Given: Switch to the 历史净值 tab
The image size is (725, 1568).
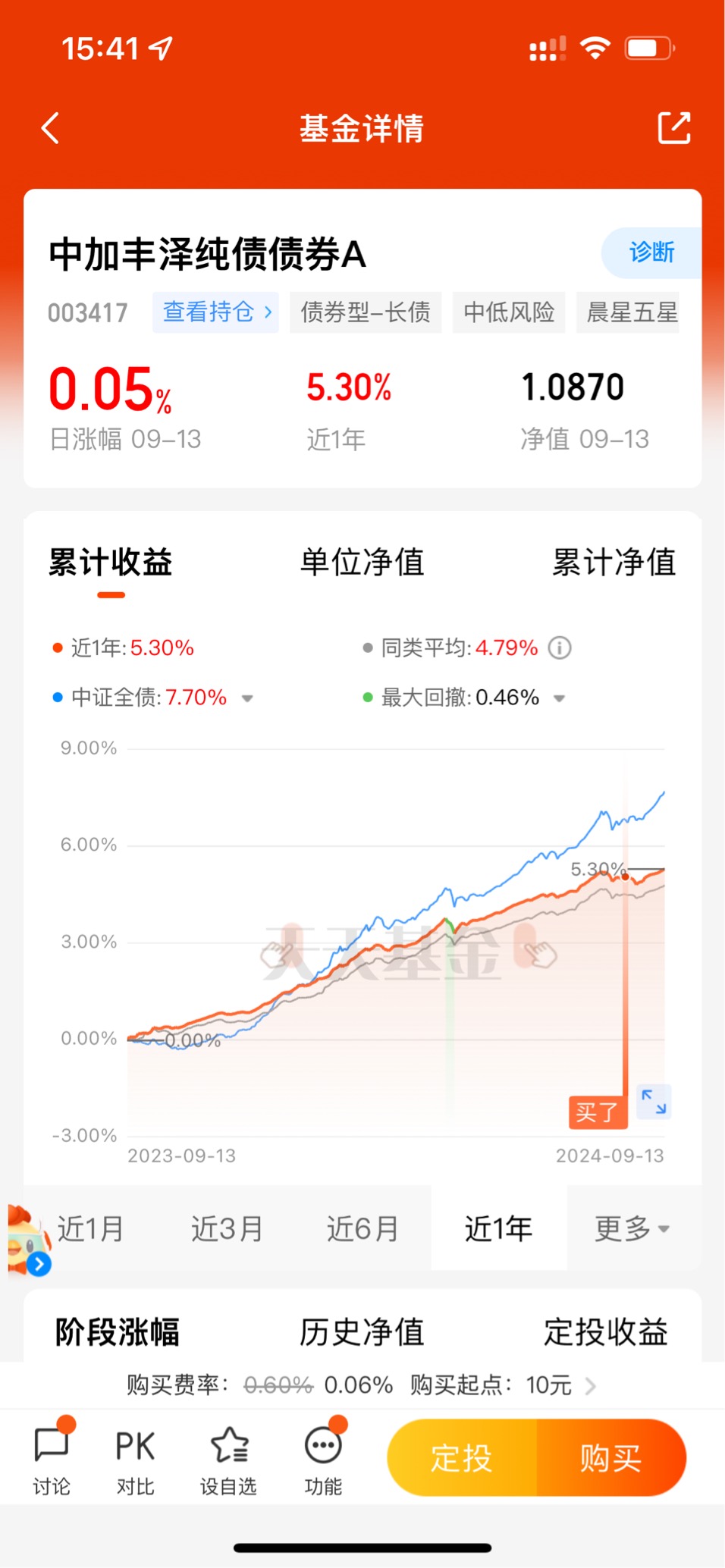Looking at the screenshot, I should click(362, 1332).
